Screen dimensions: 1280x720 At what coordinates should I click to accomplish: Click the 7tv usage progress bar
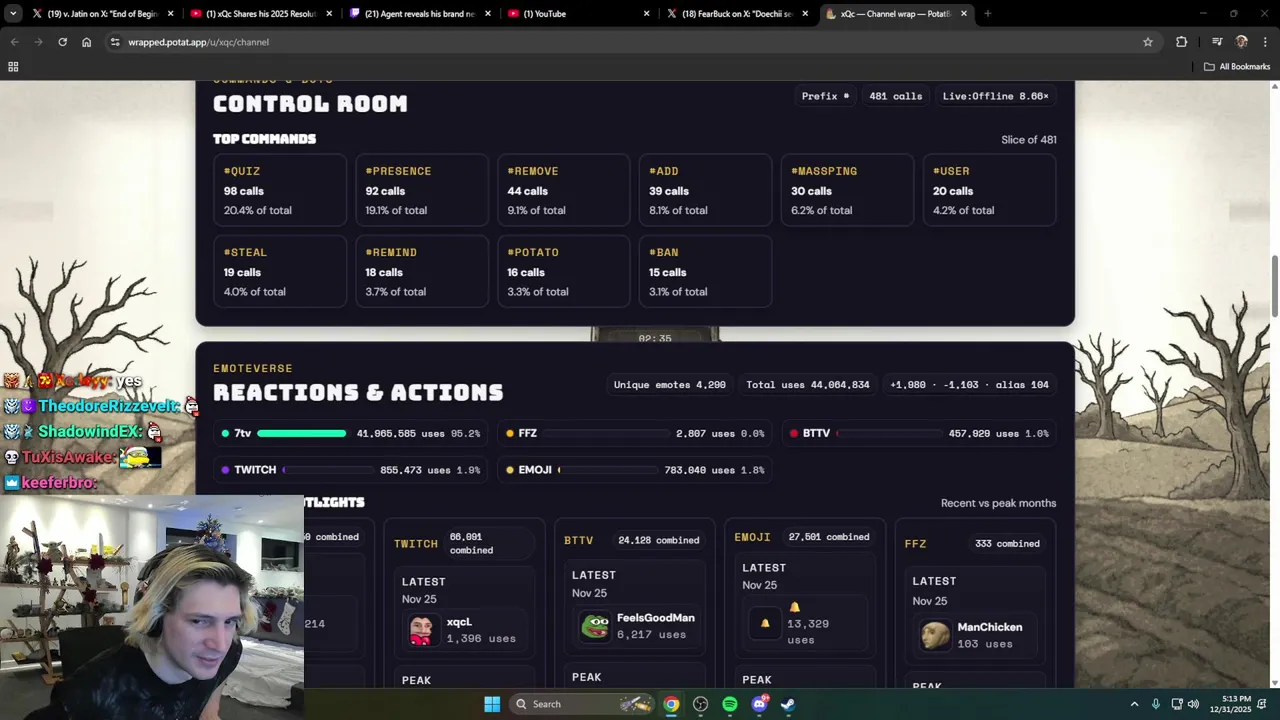302,434
